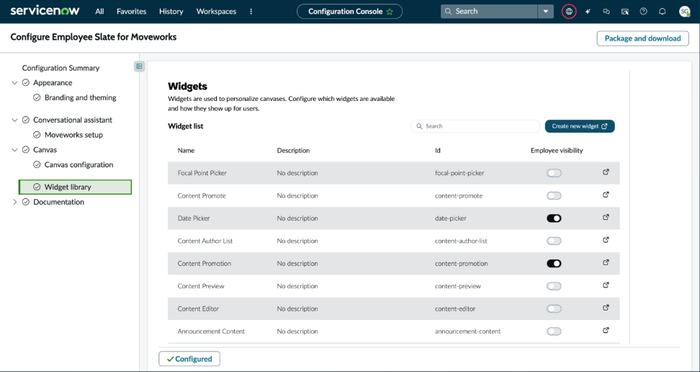Disable visibility for Content Promotion
Screen dimensions: 700x372
pyautogui.click(x=554, y=263)
